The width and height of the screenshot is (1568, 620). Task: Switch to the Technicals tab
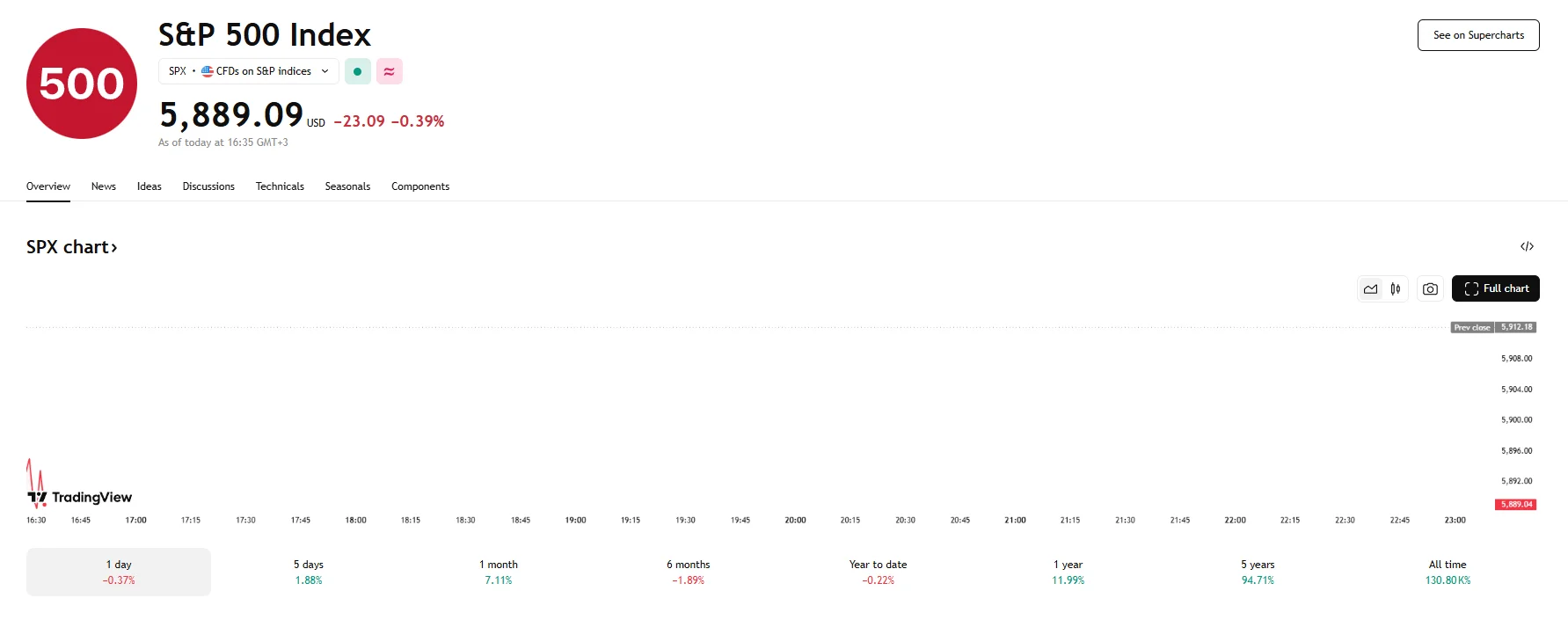coord(280,186)
